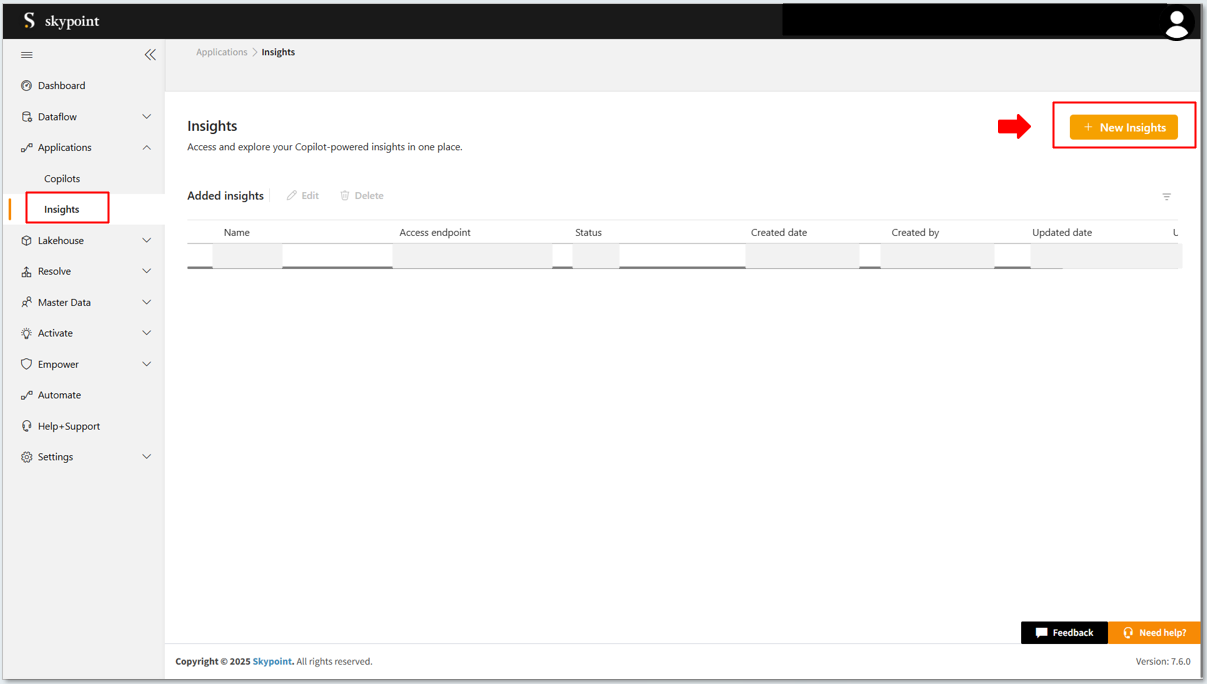
Task: Click the Automate sidebar icon
Action: [x=27, y=395]
